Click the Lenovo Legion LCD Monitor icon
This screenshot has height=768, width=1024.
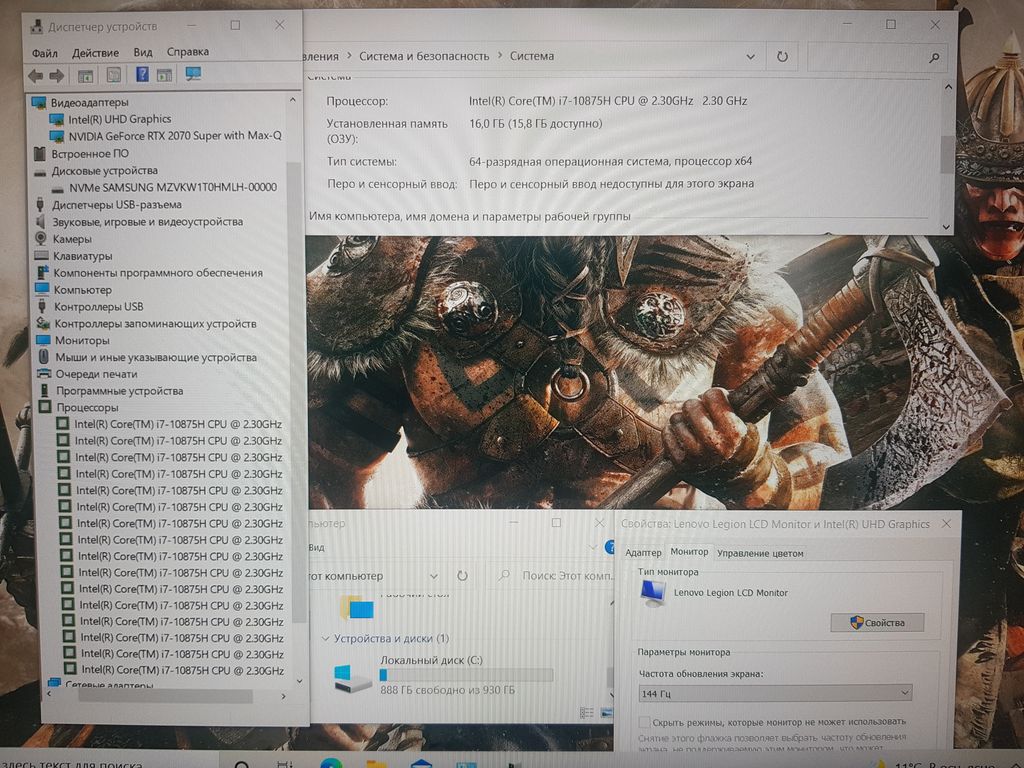[x=654, y=593]
